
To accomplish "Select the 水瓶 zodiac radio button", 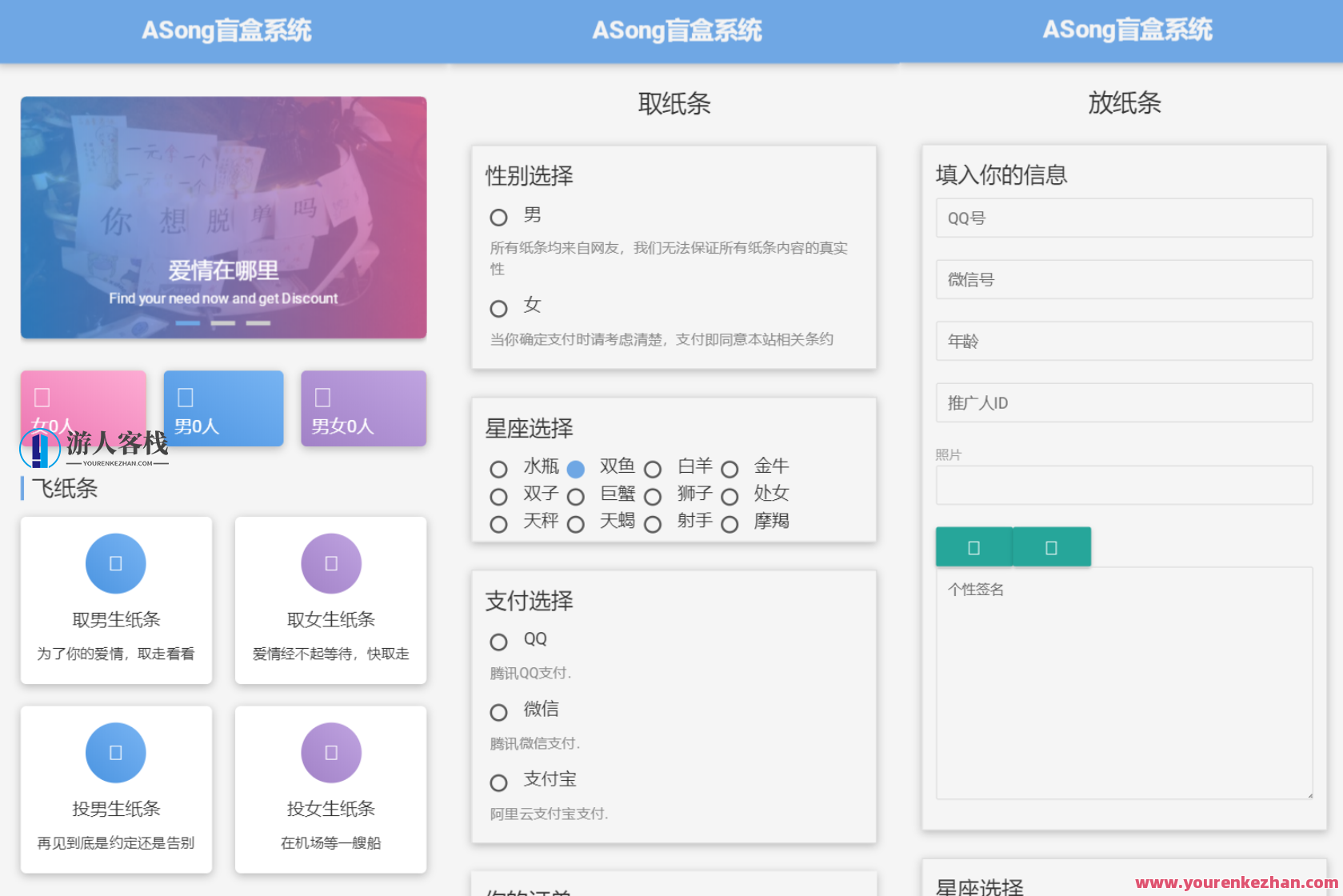I will (499, 469).
